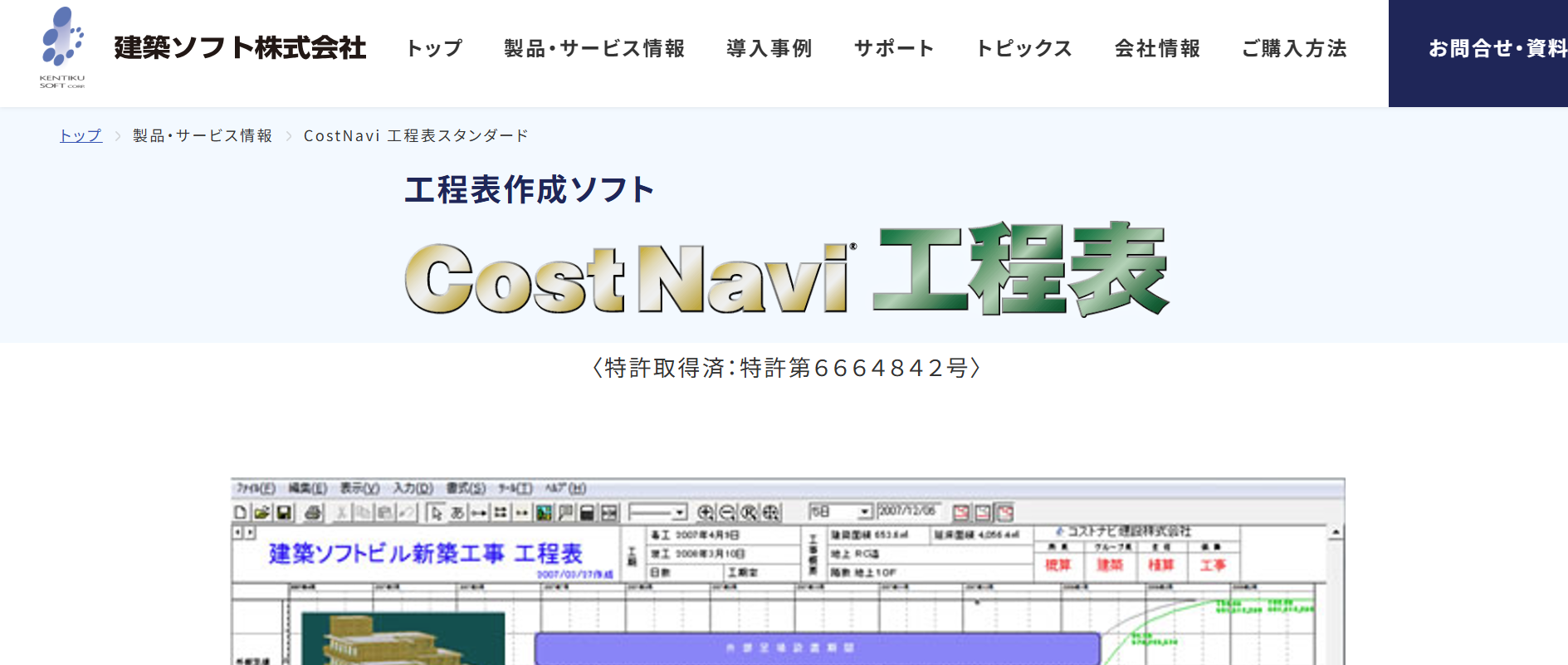Screen dimensions: 1568x665
Task: Click the Save floppy icon in CostNavi screenshot
Action: tap(284, 512)
